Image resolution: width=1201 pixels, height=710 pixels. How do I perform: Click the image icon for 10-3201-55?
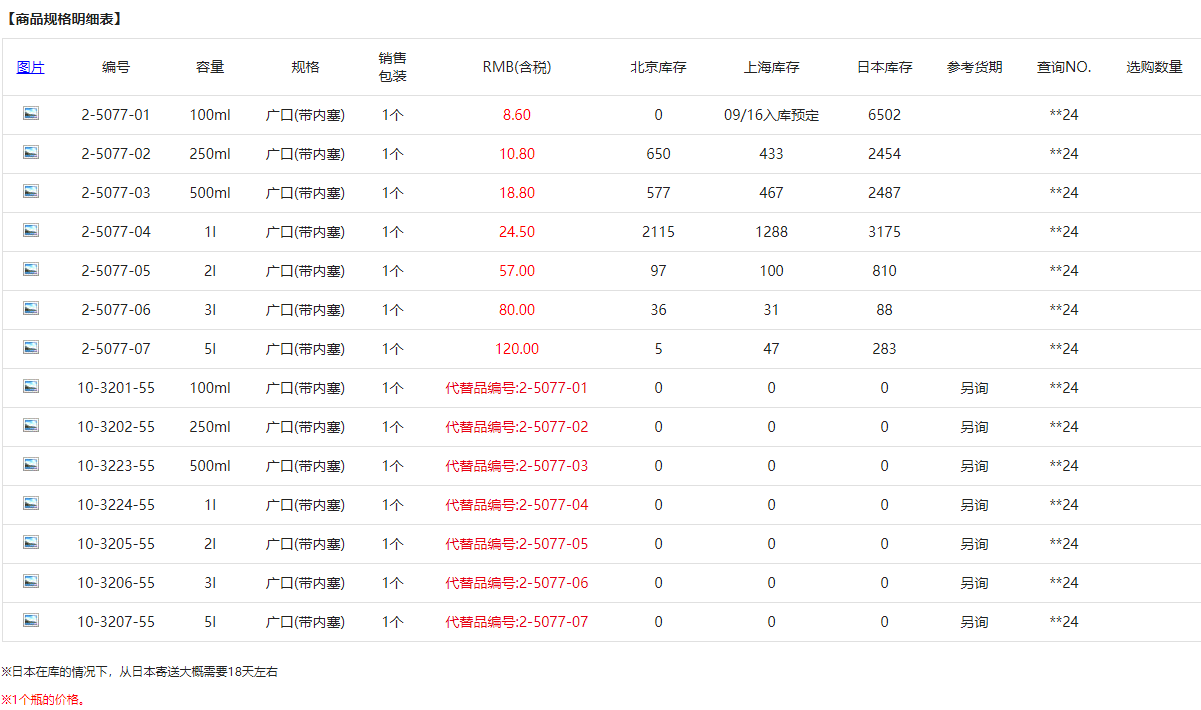[31, 387]
